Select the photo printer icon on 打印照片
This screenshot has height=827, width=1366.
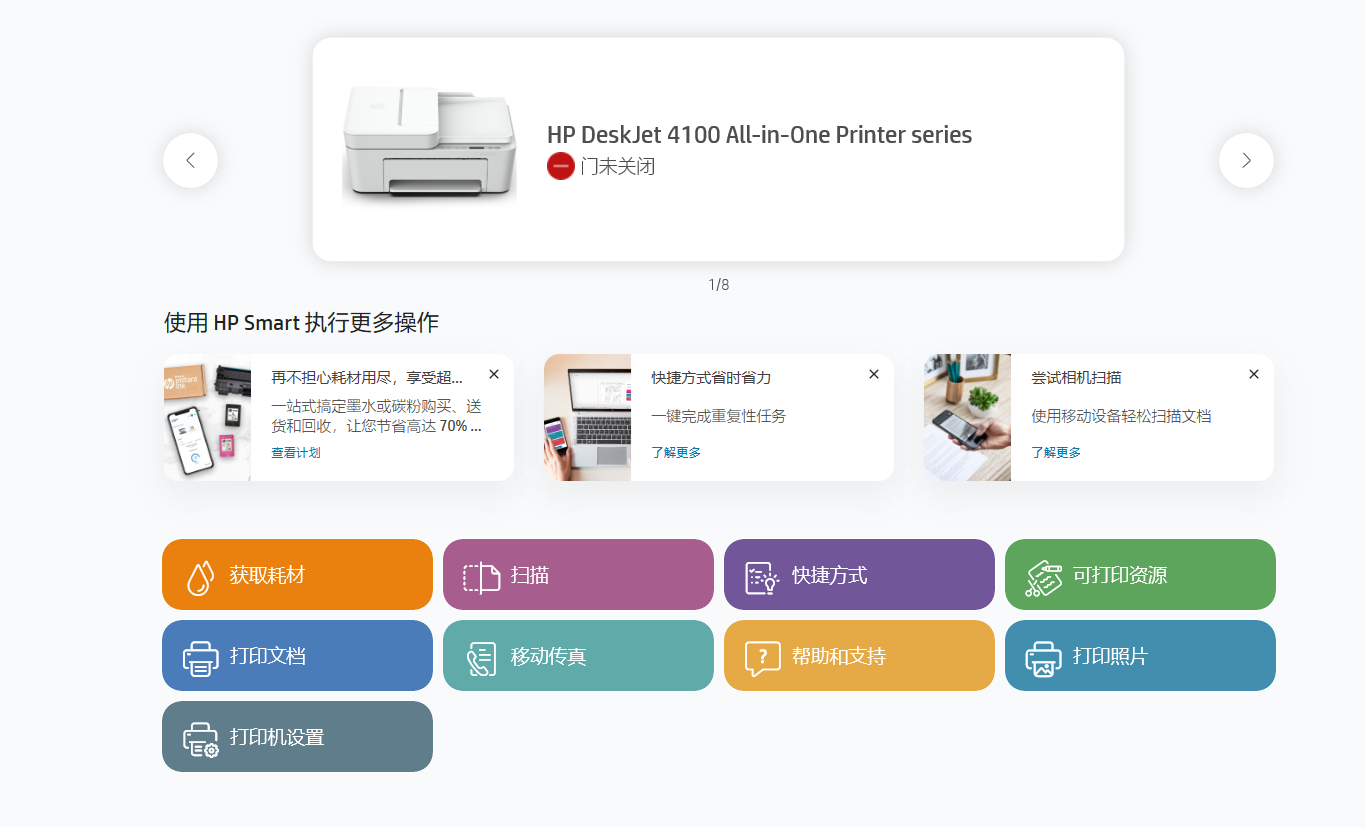point(1043,658)
